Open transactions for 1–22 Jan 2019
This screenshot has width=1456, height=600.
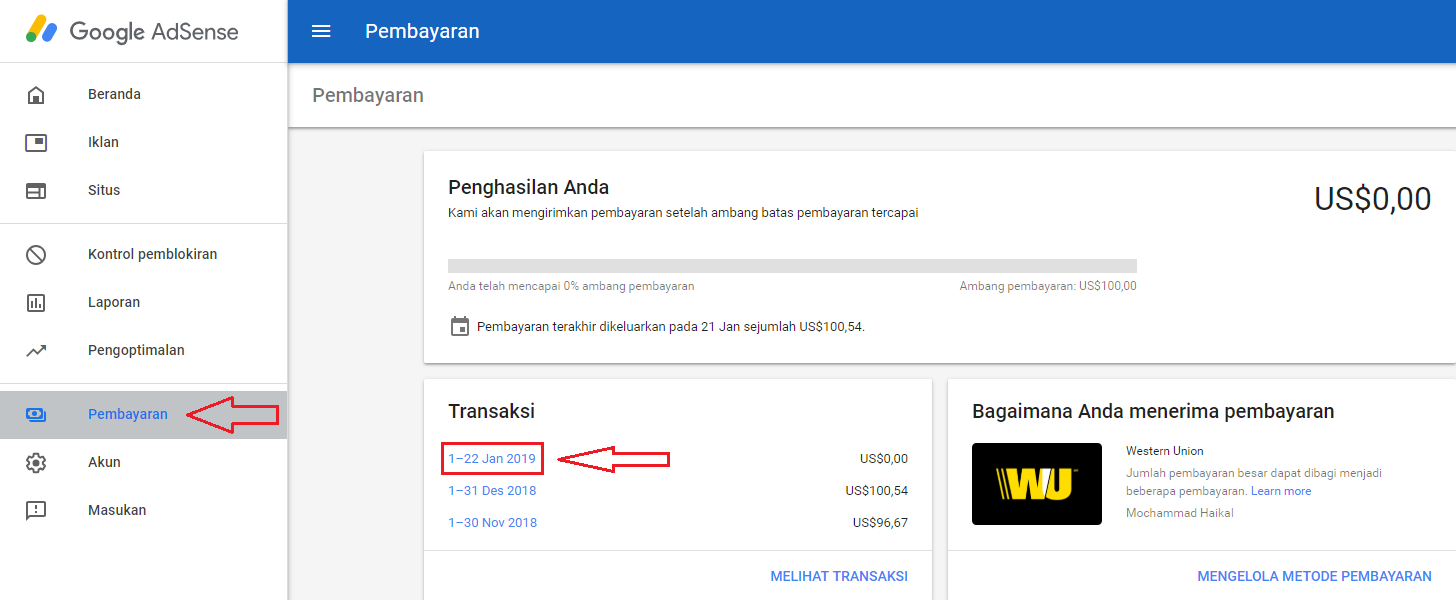click(492, 458)
